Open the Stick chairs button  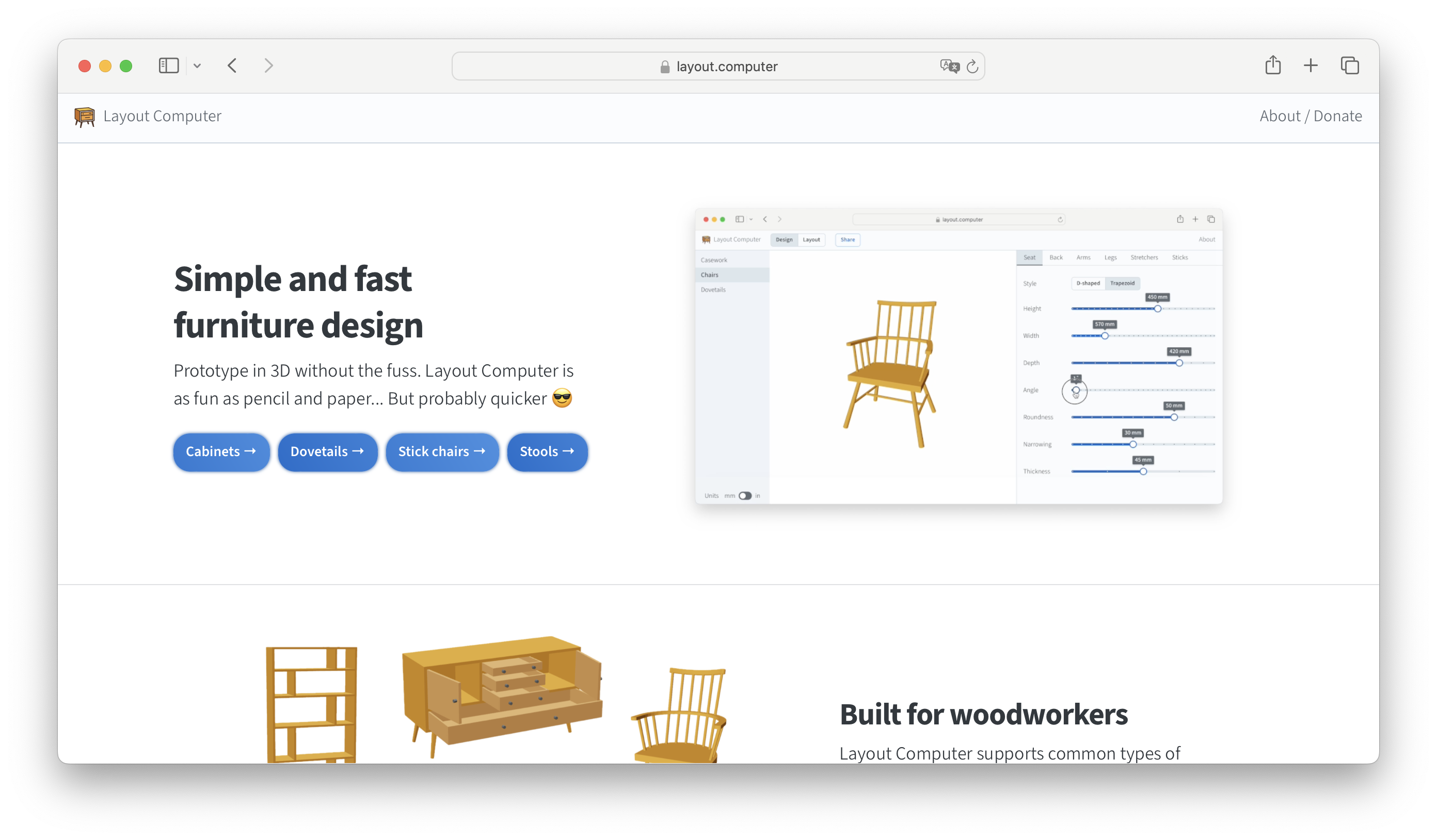(442, 451)
